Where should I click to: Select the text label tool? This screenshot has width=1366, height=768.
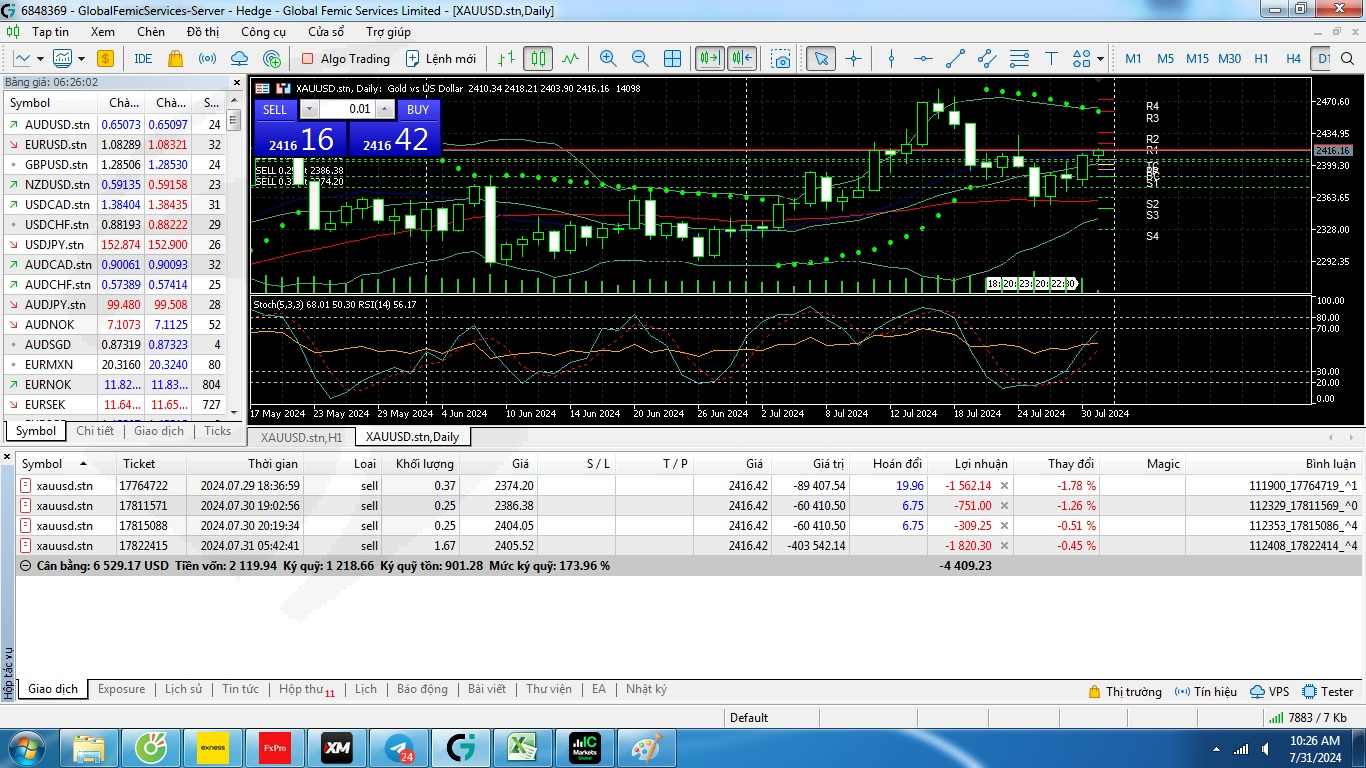[x=1051, y=59]
